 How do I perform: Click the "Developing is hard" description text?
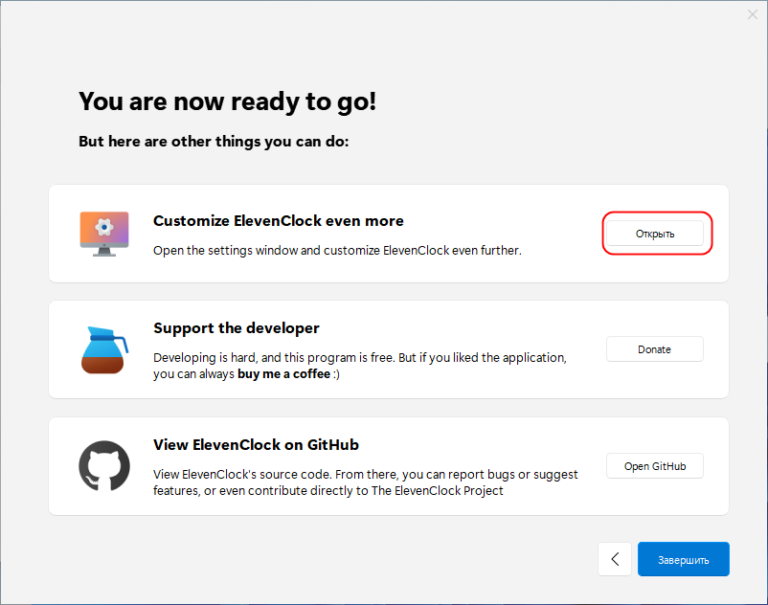tap(359, 357)
